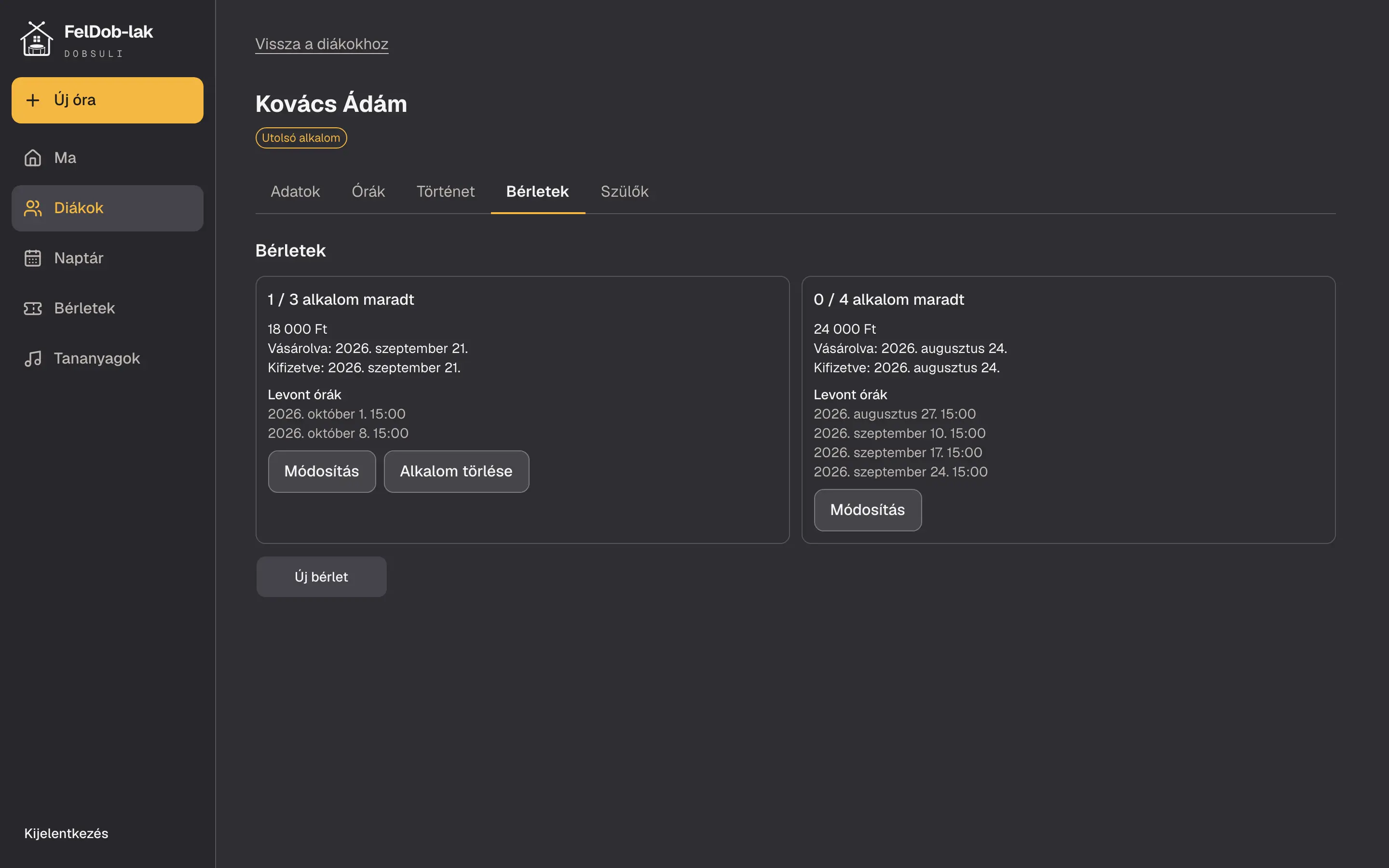The width and height of the screenshot is (1389, 868).
Task: Switch to the Órák tab
Action: [x=368, y=192]
